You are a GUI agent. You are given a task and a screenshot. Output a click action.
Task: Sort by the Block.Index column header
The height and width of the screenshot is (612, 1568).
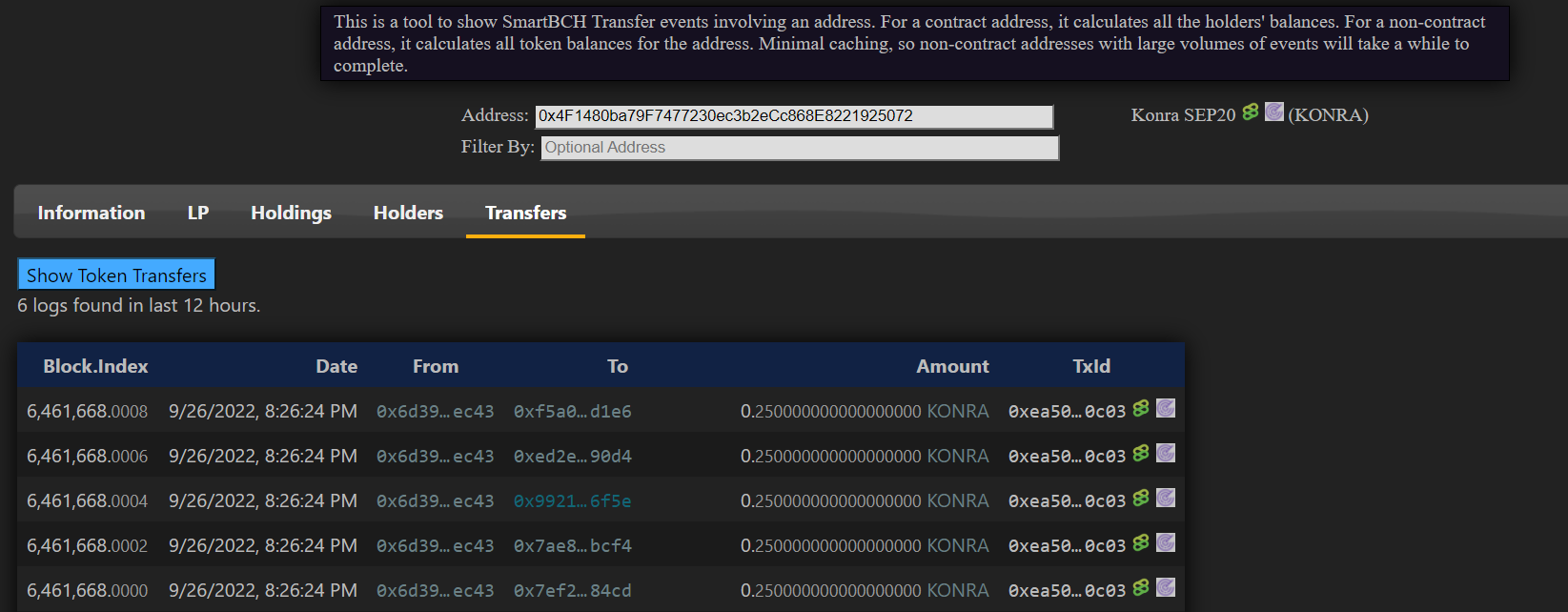click(x=95, y=366)
